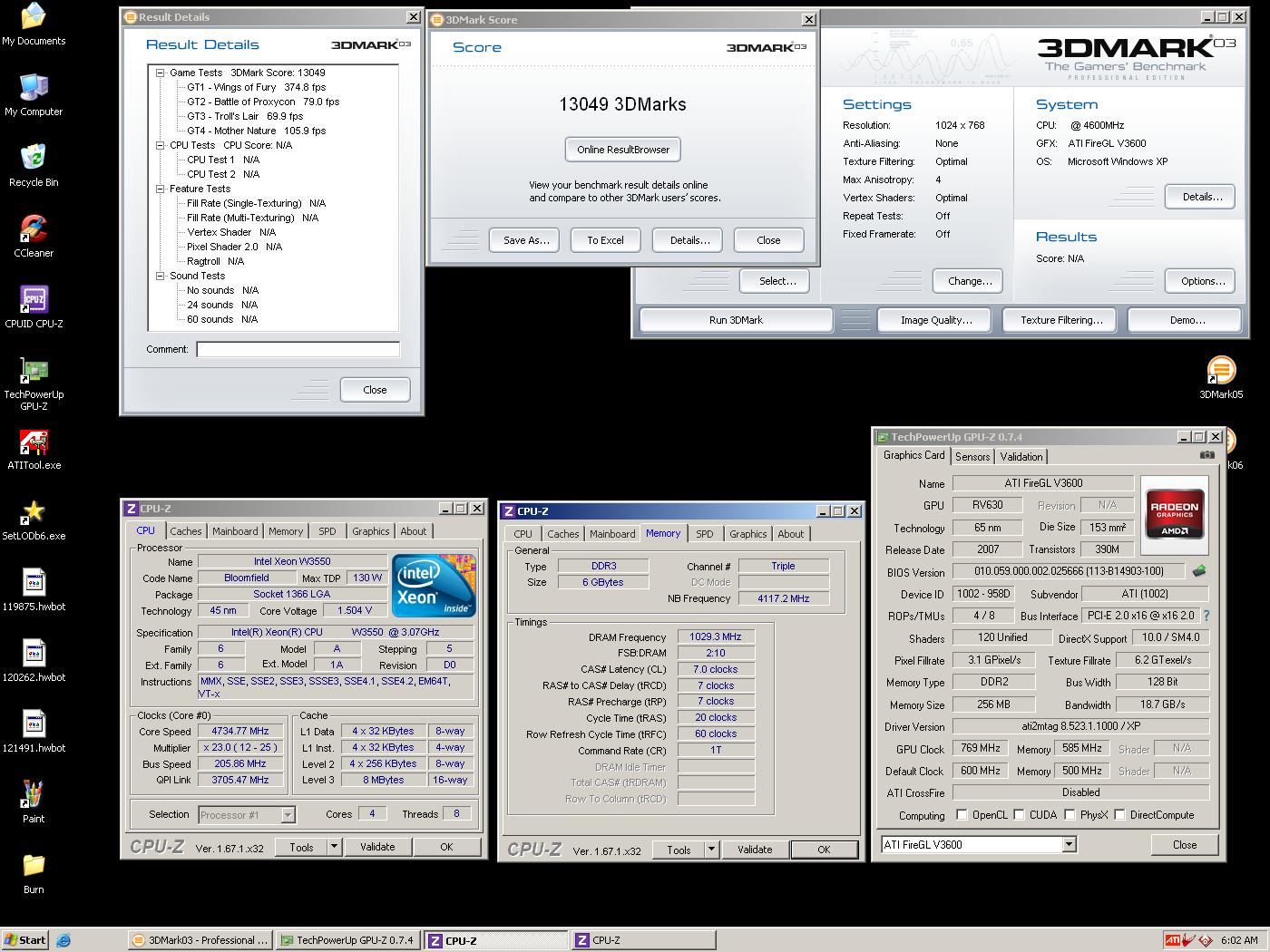Open Tools dropdown arrow in Memory CPU-Z

pyautogui.click(x=711, y=850)
